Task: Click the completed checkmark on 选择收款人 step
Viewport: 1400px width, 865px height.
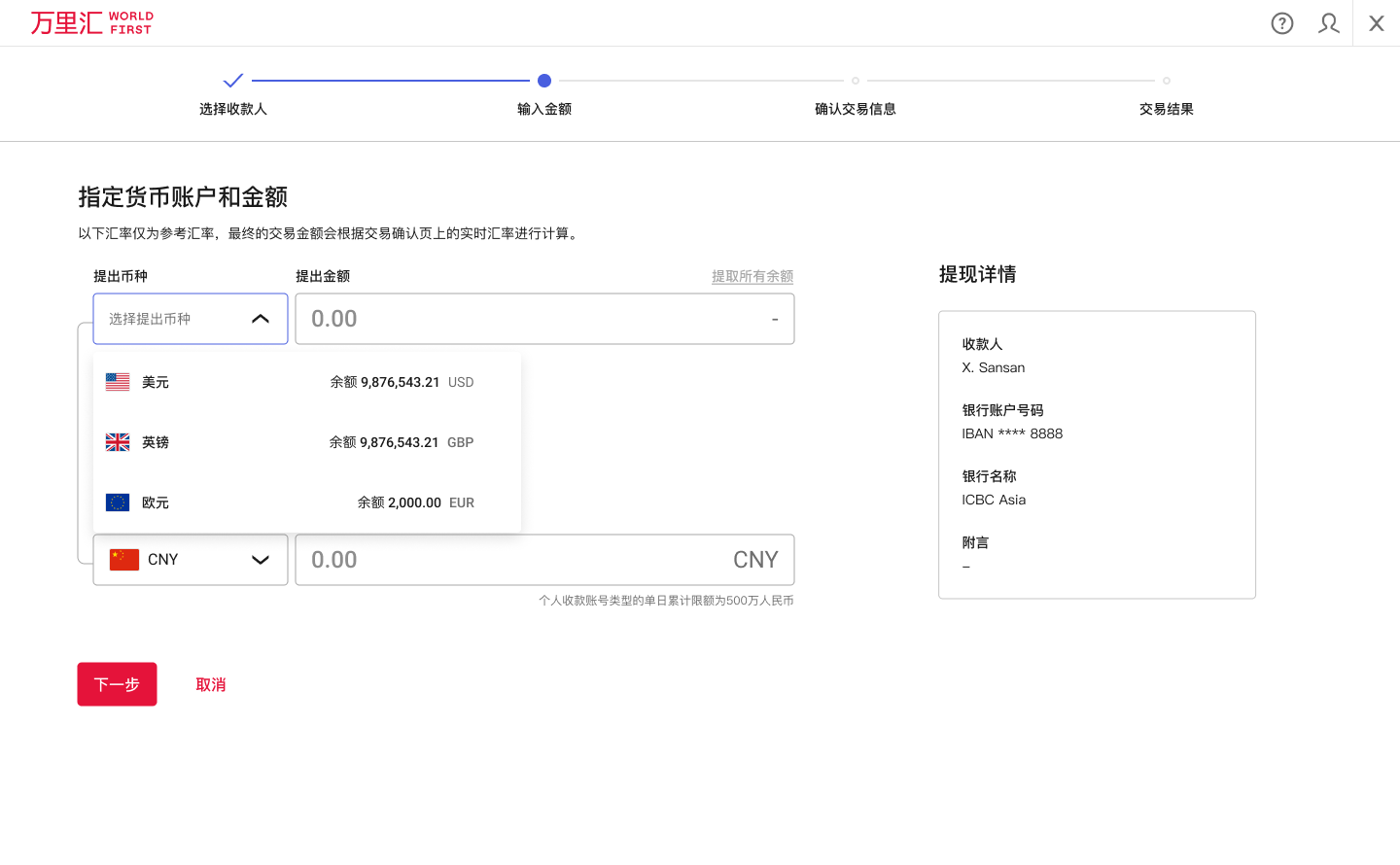Action: pyautogui.click(x=232, y=81)
